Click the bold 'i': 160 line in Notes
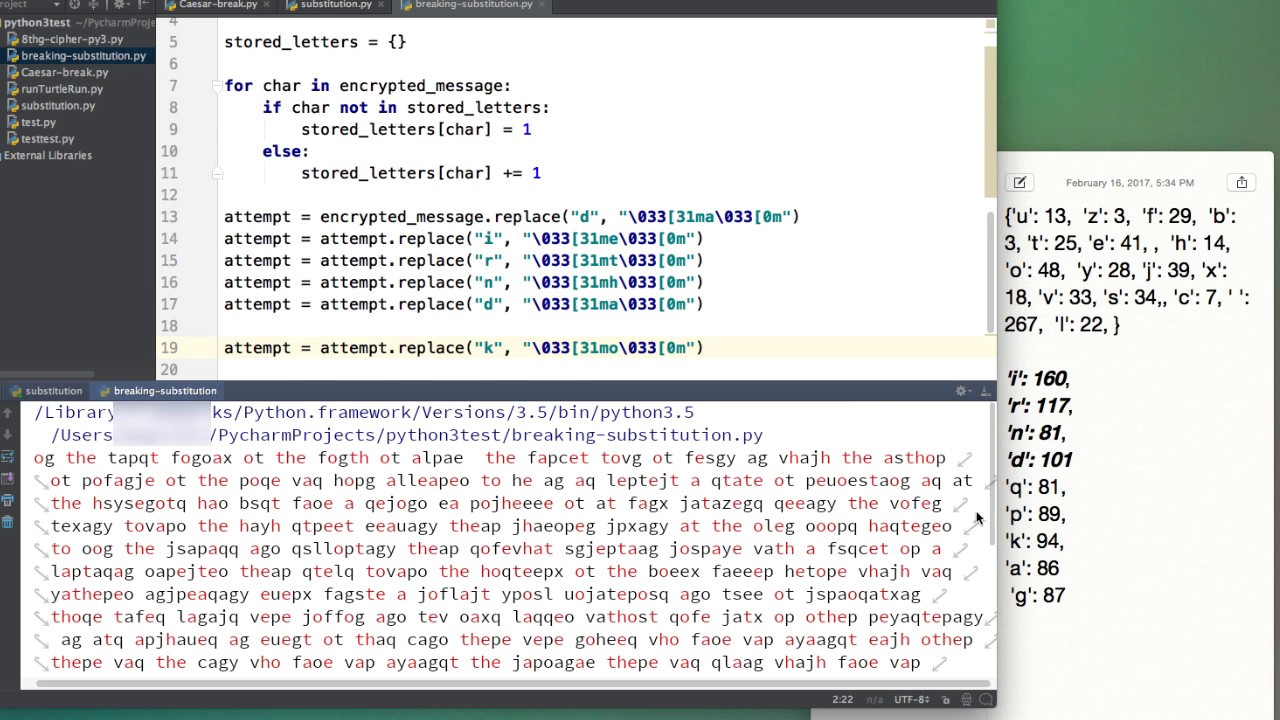Image resolution: width=1280 pixels, height=720 pixels. pos(1039,379)
